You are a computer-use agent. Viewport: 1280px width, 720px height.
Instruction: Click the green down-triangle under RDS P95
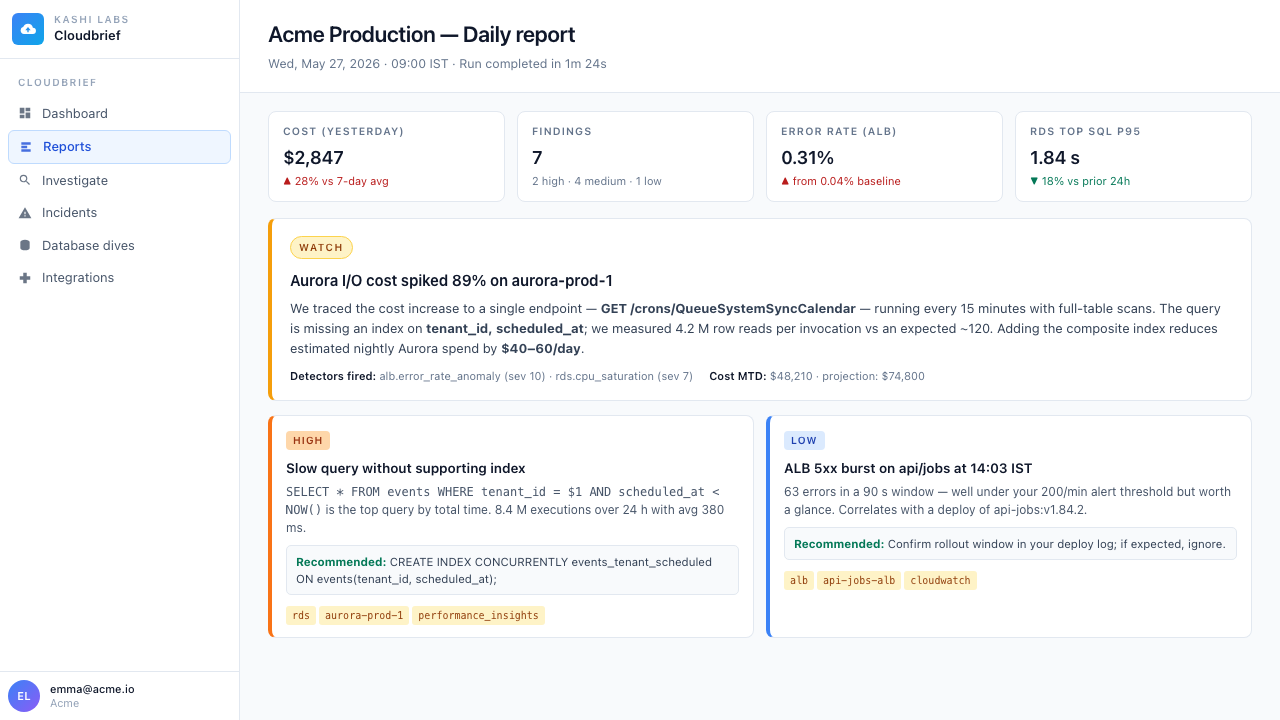pos(1034,181)
